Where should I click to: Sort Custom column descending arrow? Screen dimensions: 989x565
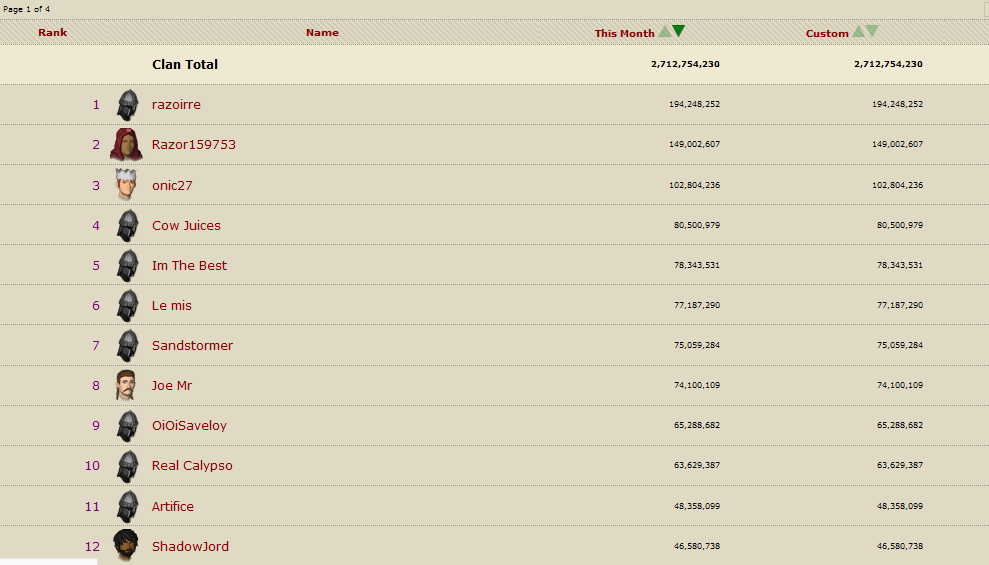point(872,32)
